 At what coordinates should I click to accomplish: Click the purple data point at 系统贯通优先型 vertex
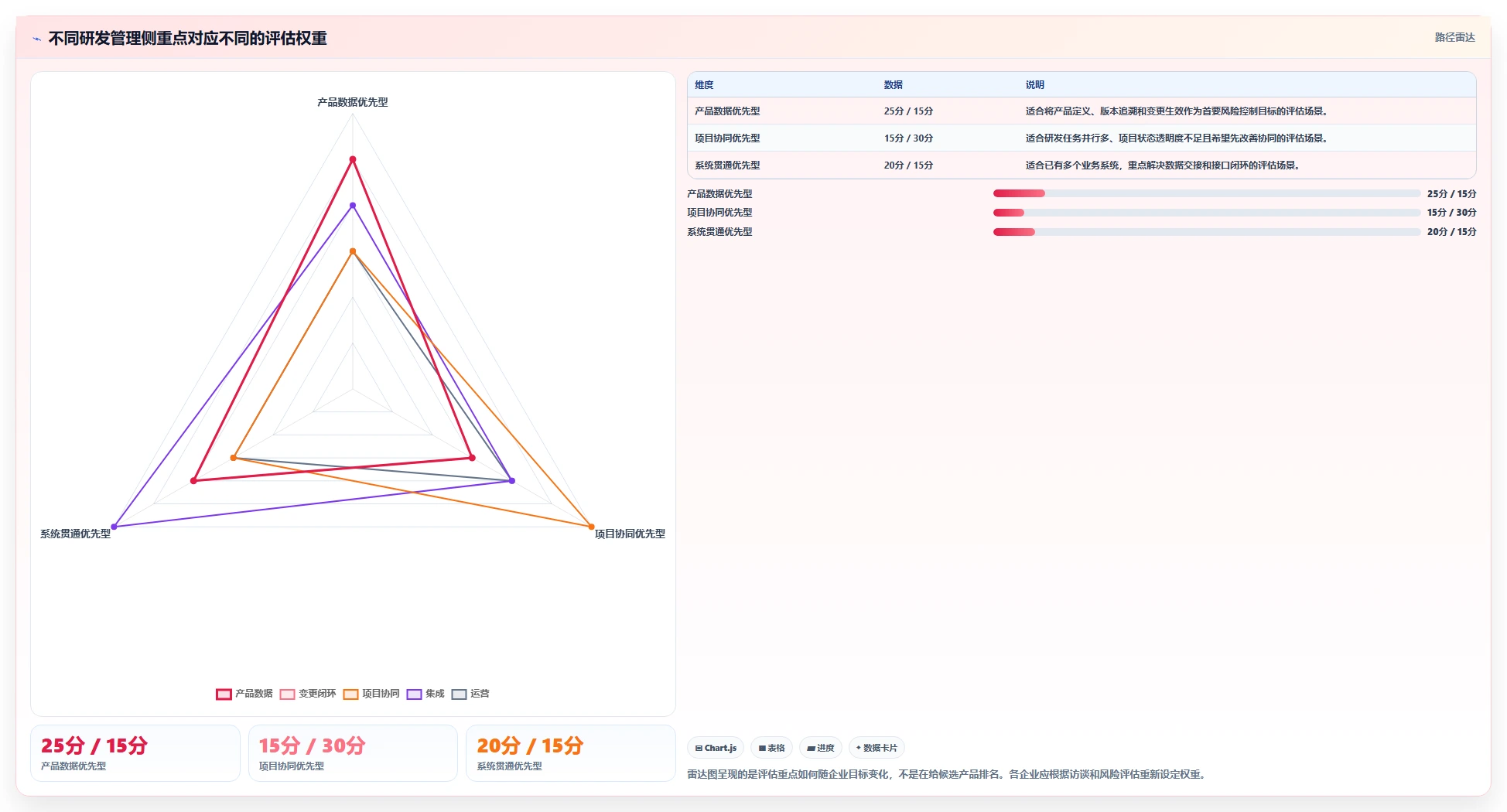click(114, 527)
